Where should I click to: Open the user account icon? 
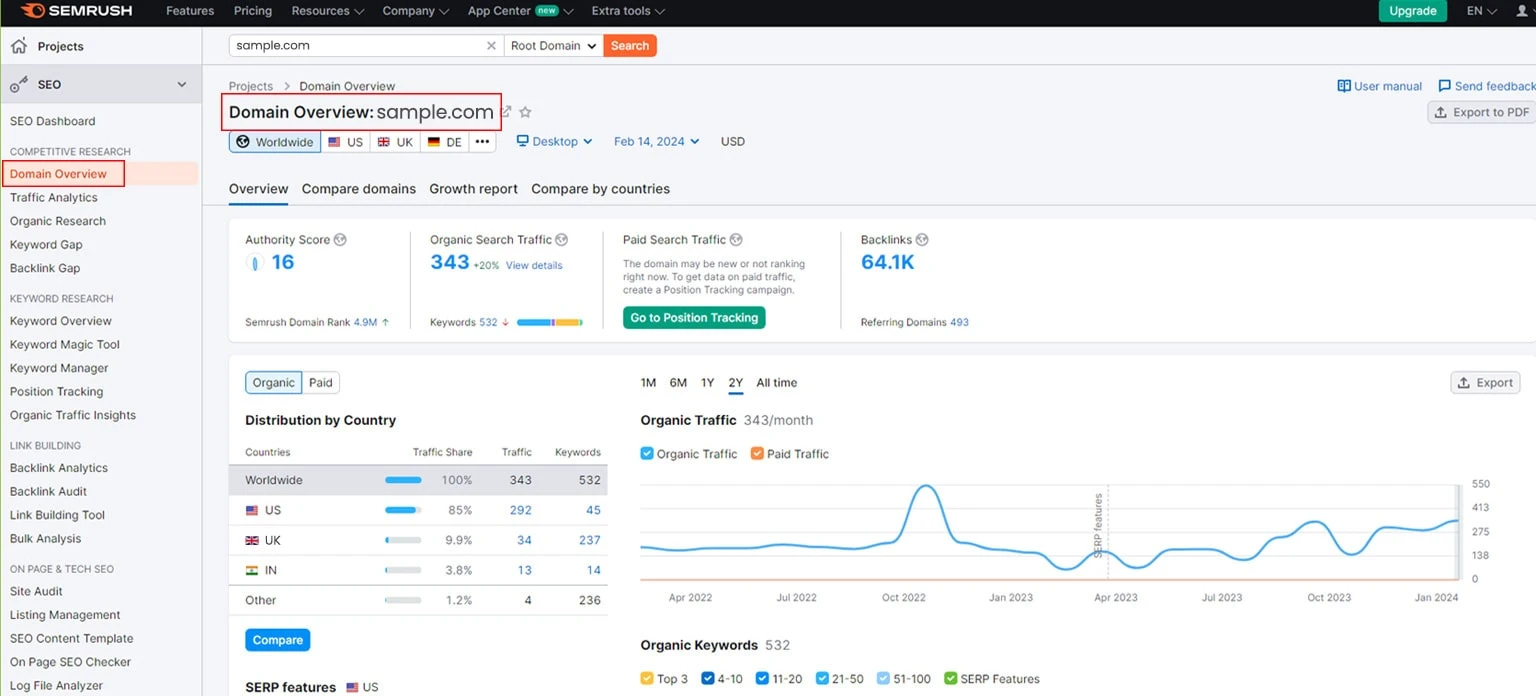1524,11
